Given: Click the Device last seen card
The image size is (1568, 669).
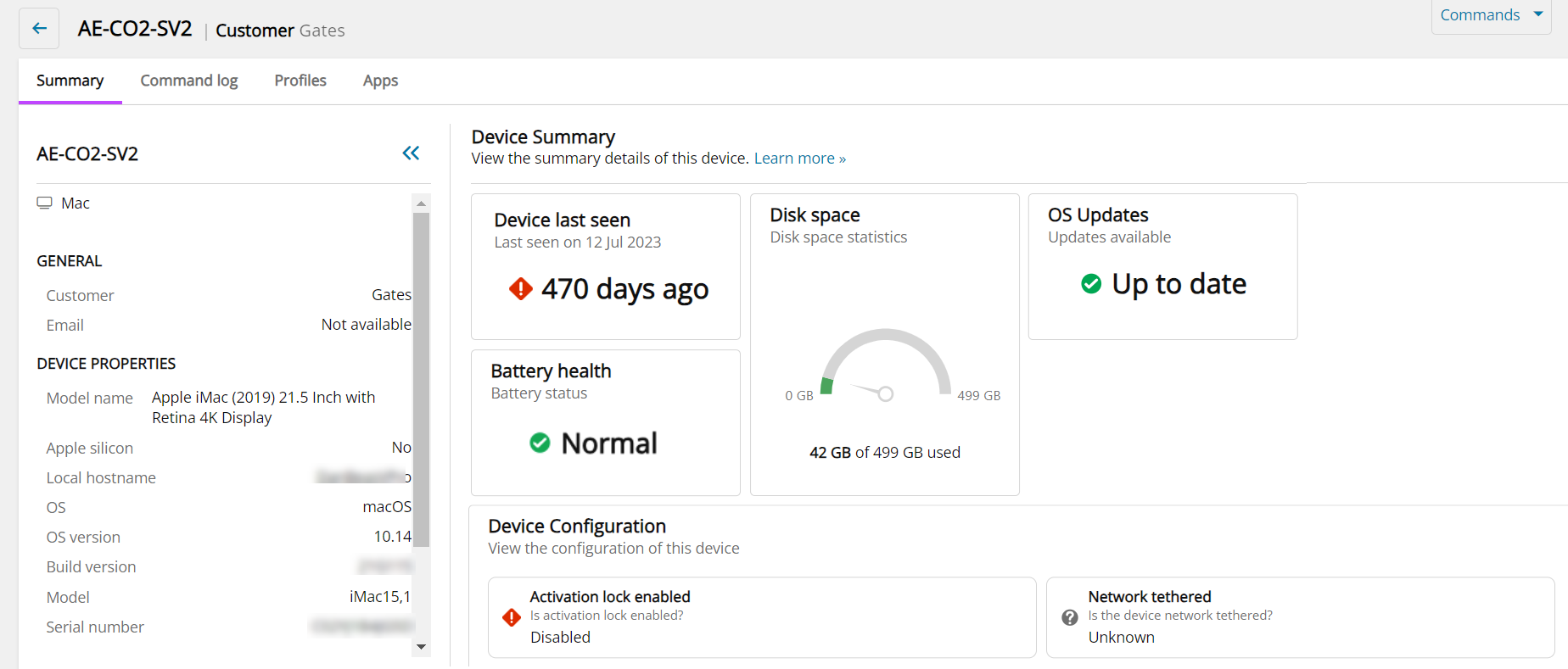Looking at the screenshot, I should tap(605, 266).
